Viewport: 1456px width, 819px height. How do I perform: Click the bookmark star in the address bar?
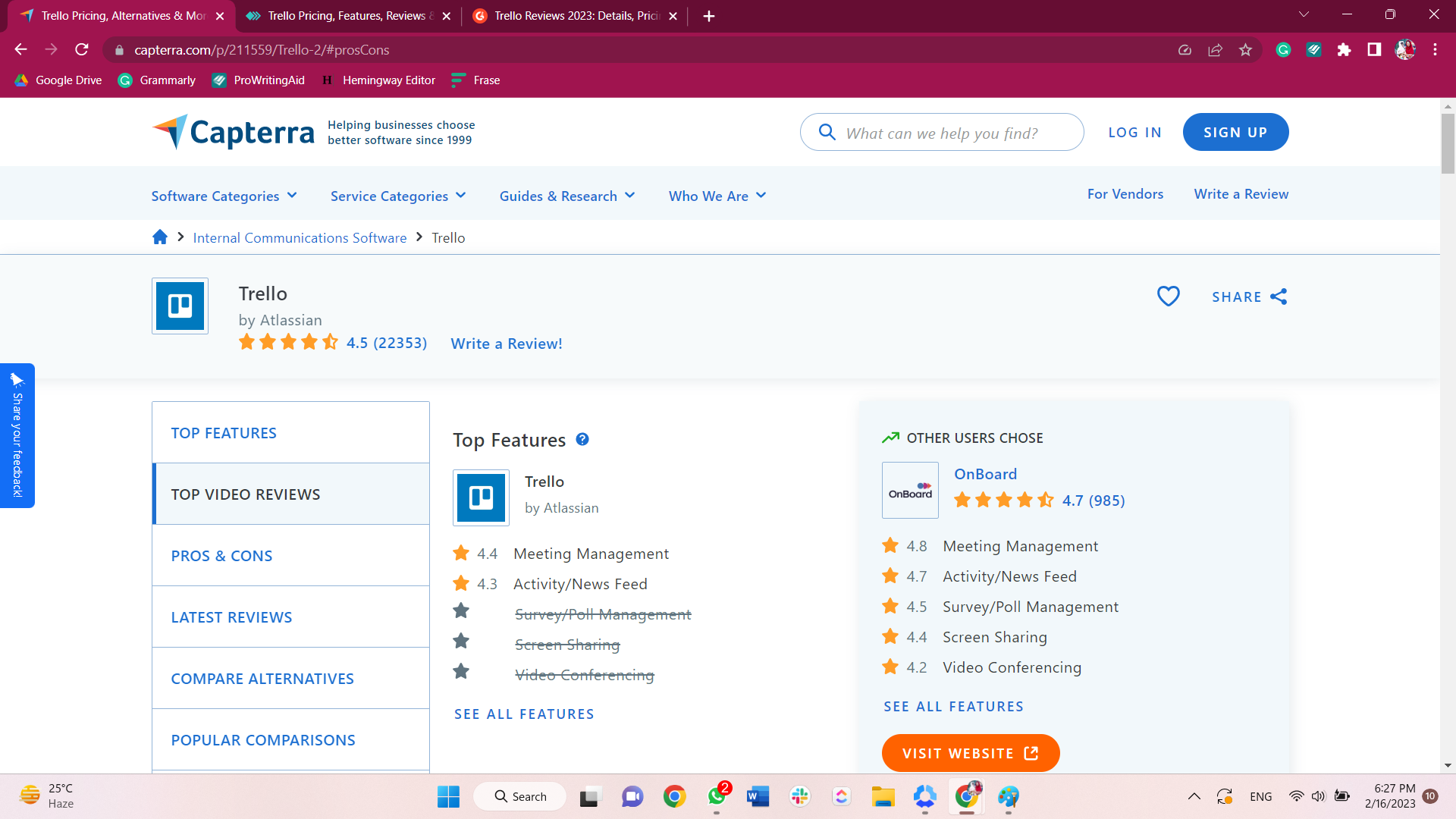click(x=1244, y=49)
